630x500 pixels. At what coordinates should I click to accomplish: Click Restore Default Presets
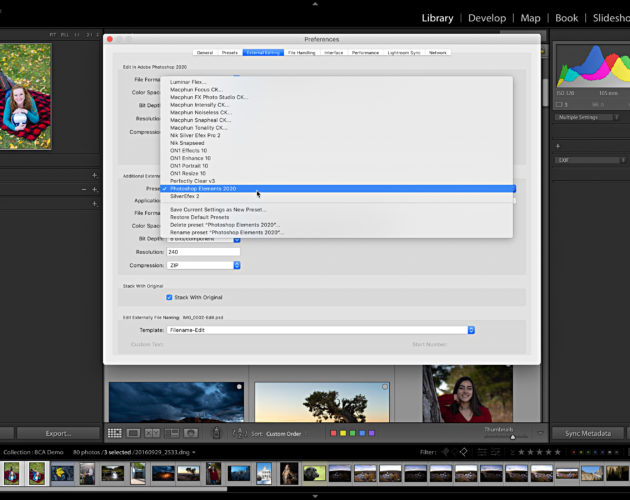click(336, 217)
